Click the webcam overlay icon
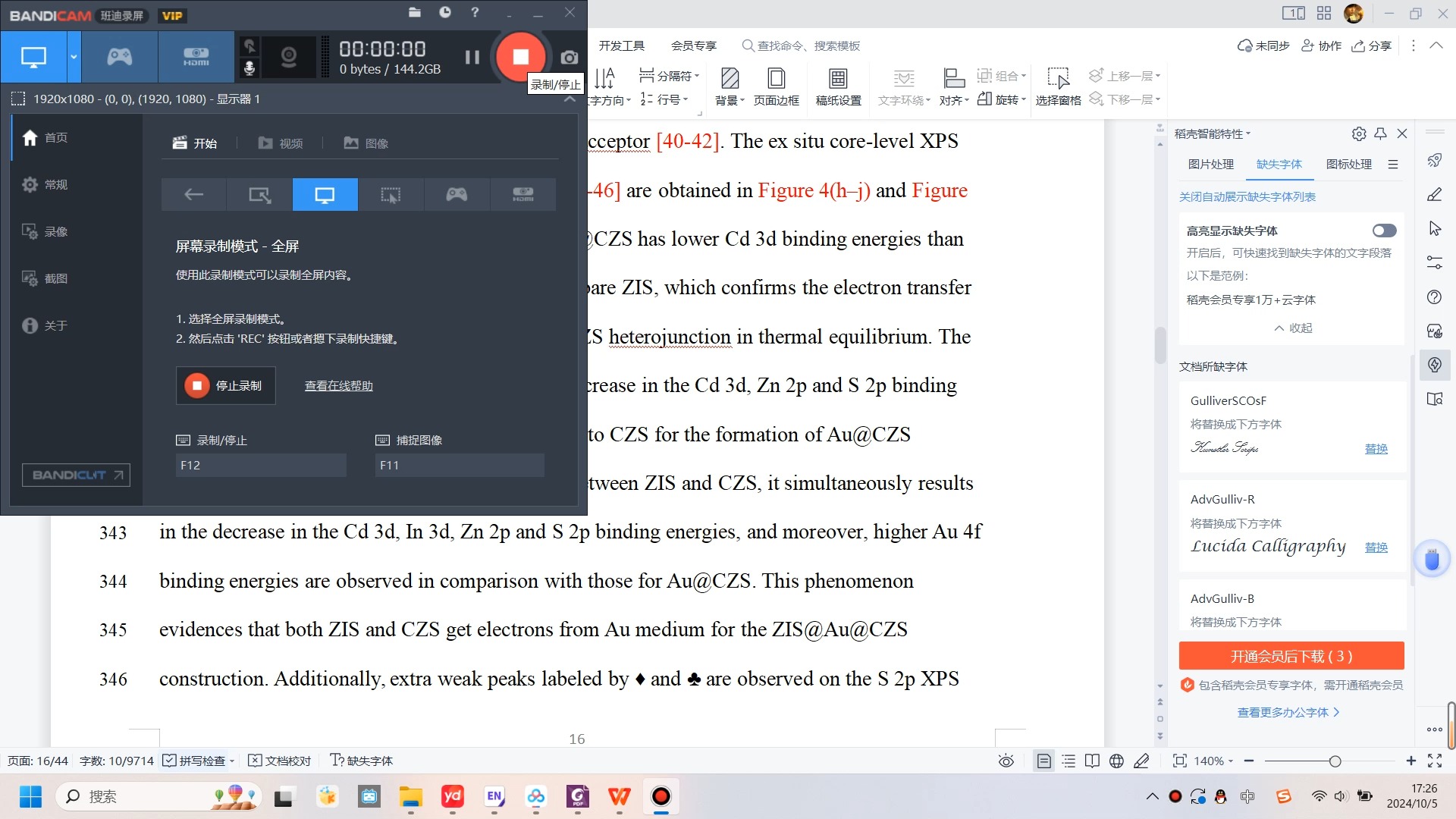This screenshot has width=1456, height=819. coord(288,57)
